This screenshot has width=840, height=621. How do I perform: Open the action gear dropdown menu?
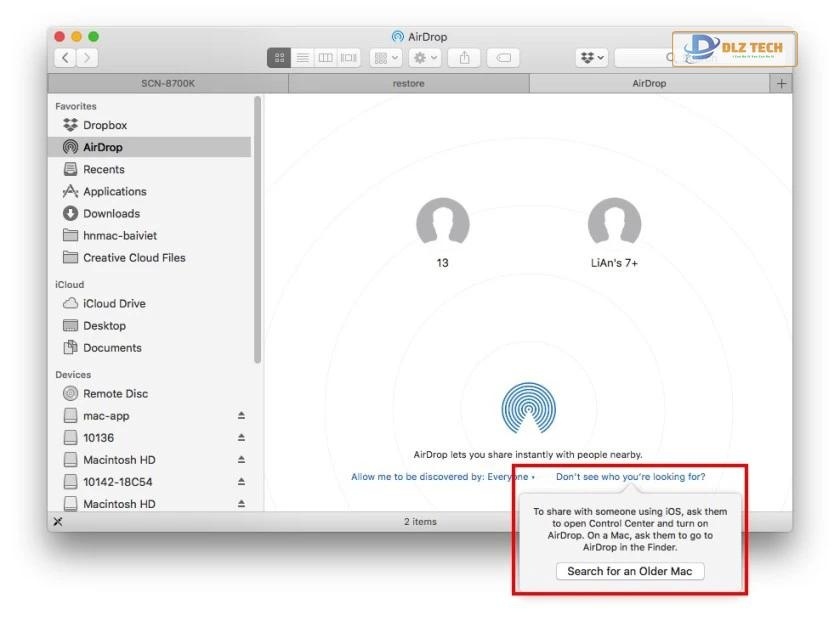[425, 57]
